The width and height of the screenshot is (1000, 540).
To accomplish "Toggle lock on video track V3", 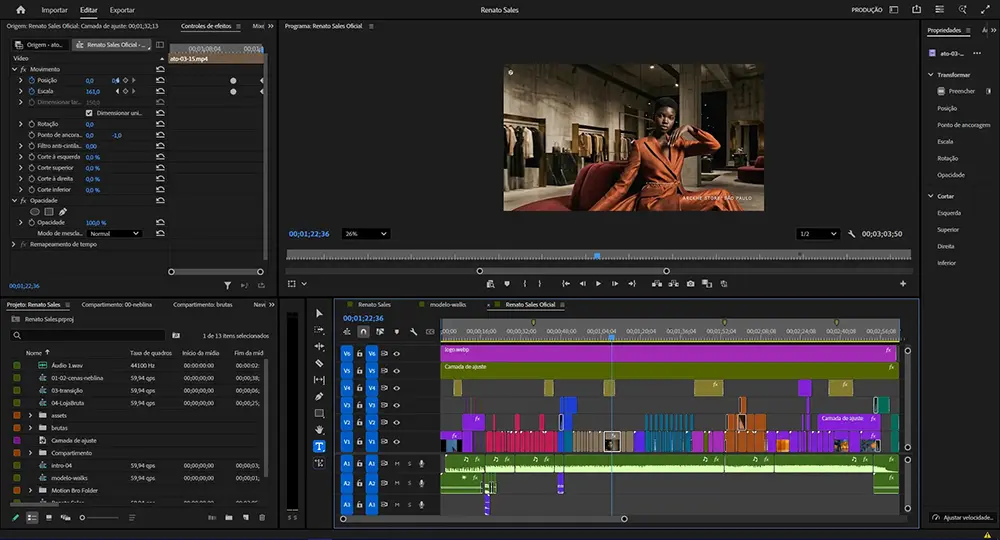I will [359, 404].
